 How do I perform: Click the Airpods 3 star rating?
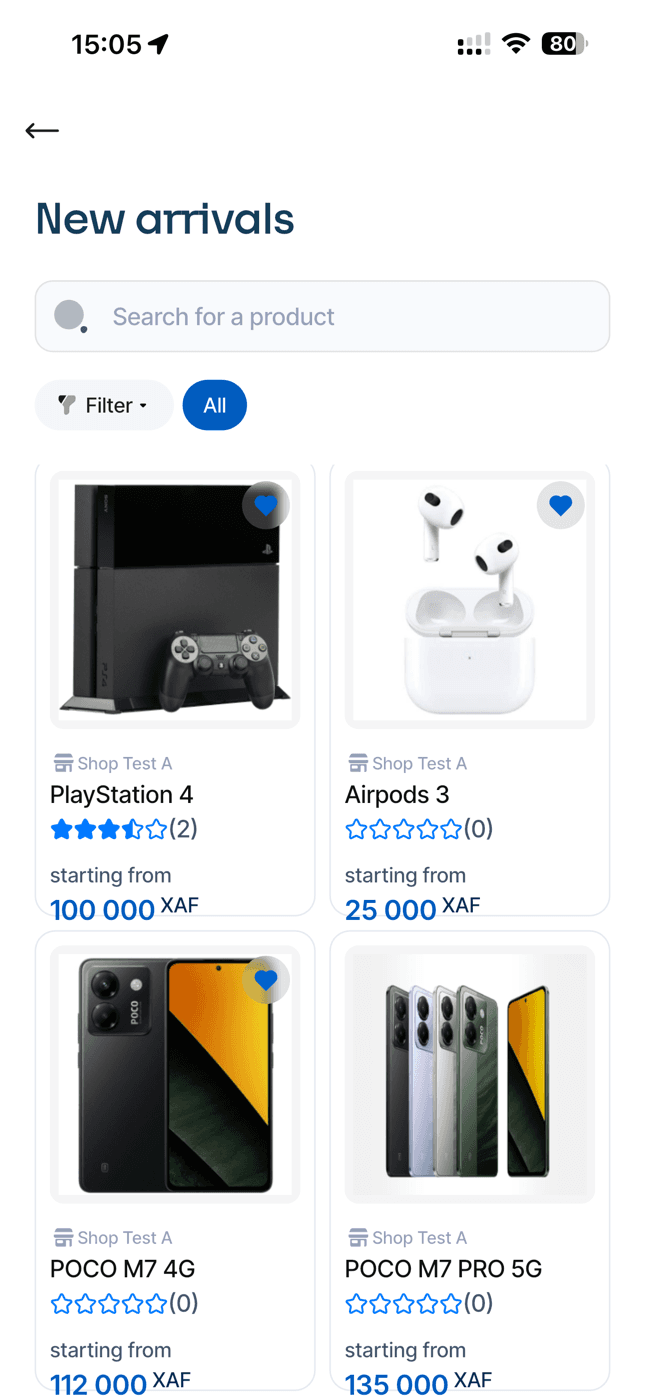(404, 829)
